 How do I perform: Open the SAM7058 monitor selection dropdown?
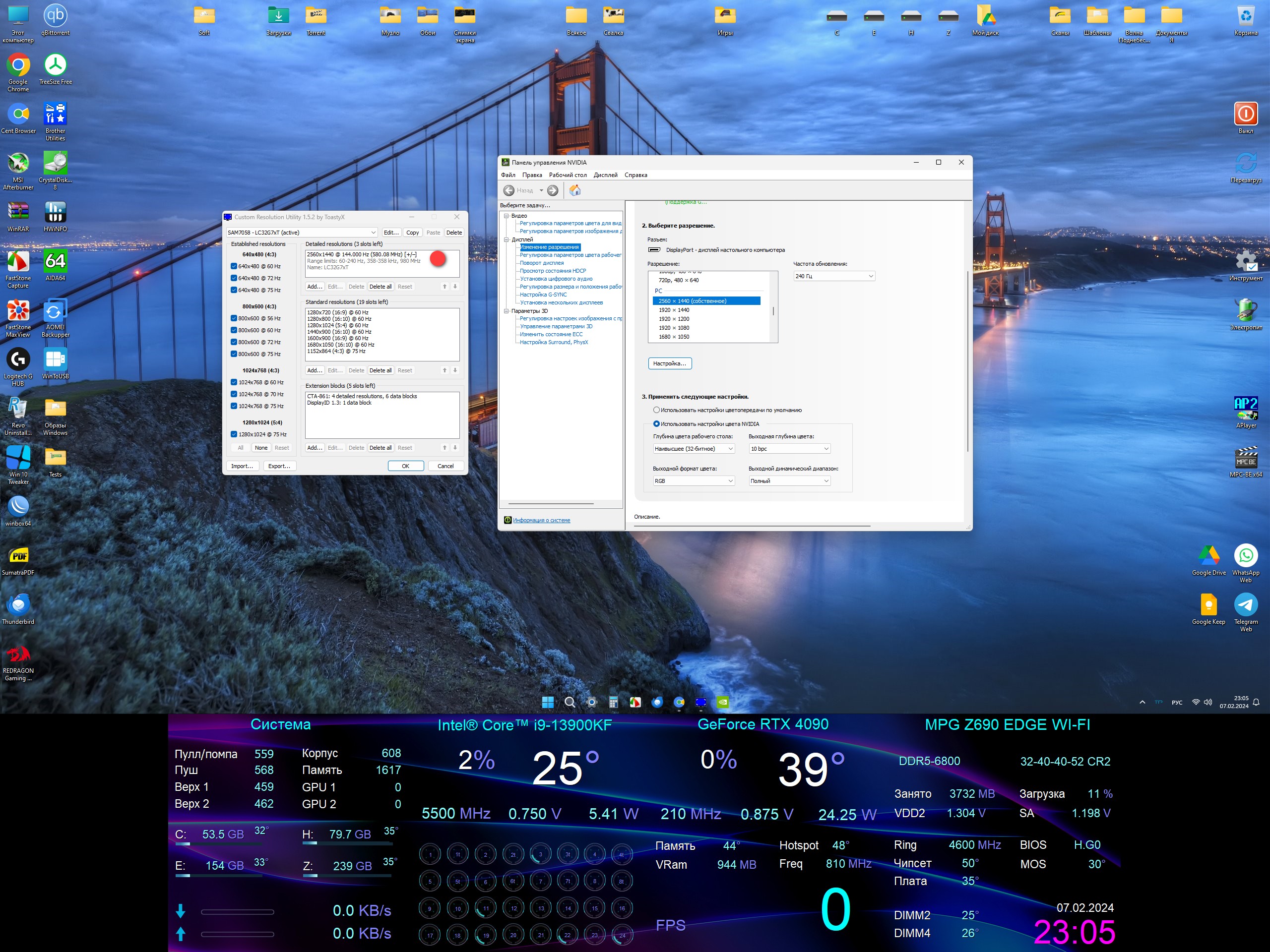pyautogui.click(x=302, y=233)
